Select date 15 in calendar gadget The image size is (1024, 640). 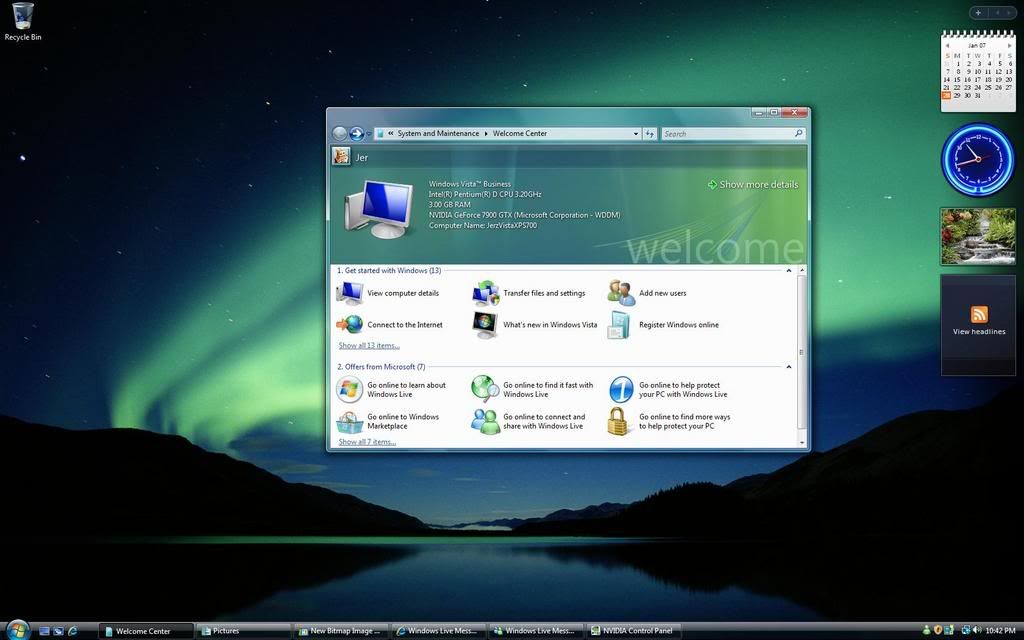[x=957, y=80]
